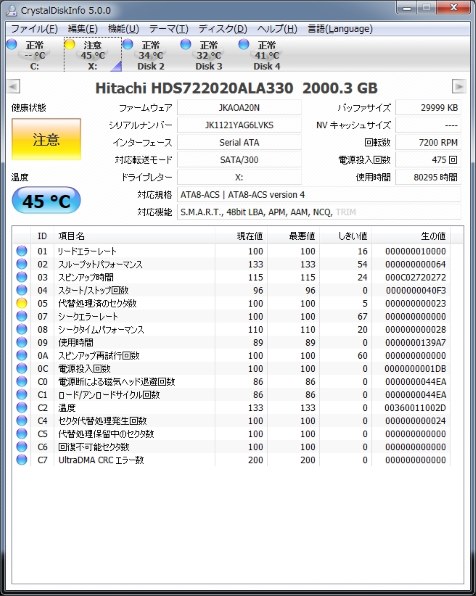476x596 pixels.
Task: Click the しきい値 column header
Action: point(346,236)
